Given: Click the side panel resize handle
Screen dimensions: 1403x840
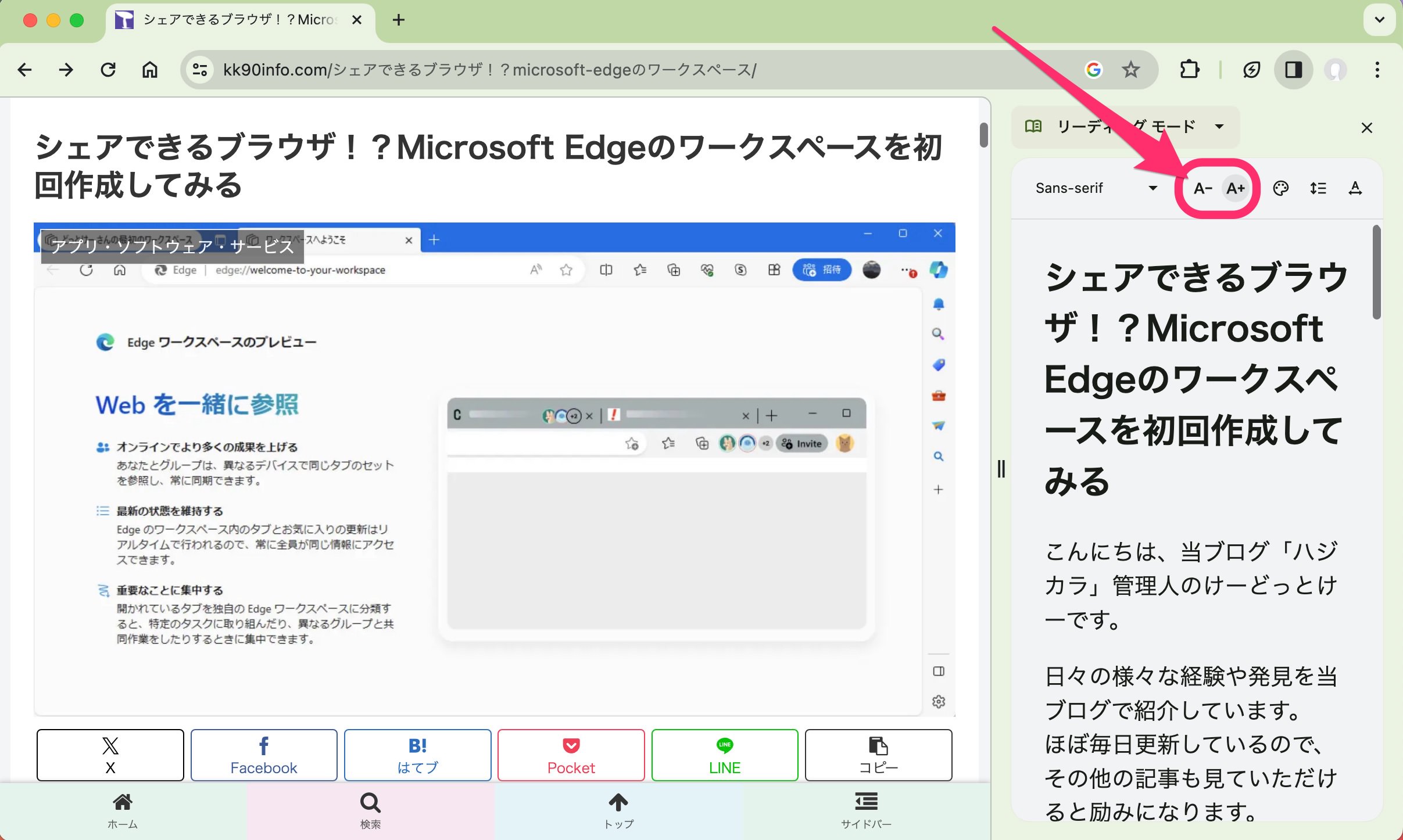Looking at the screenshot, I should [x=1001, y=468].
